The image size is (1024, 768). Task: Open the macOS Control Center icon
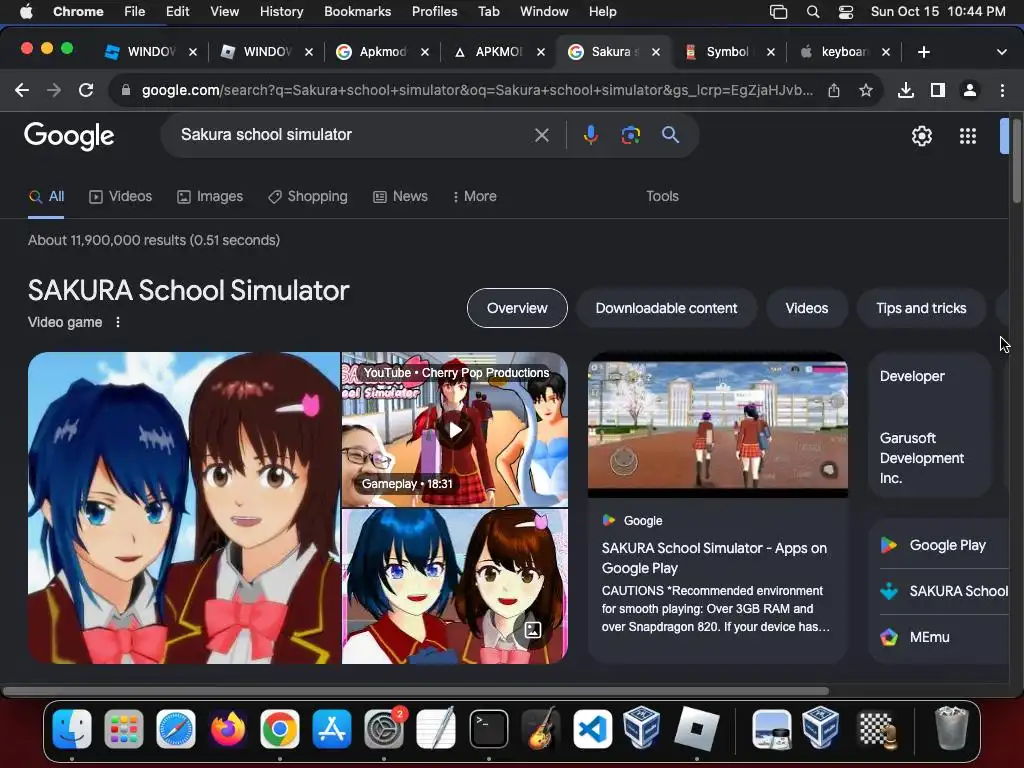(846, 11)
